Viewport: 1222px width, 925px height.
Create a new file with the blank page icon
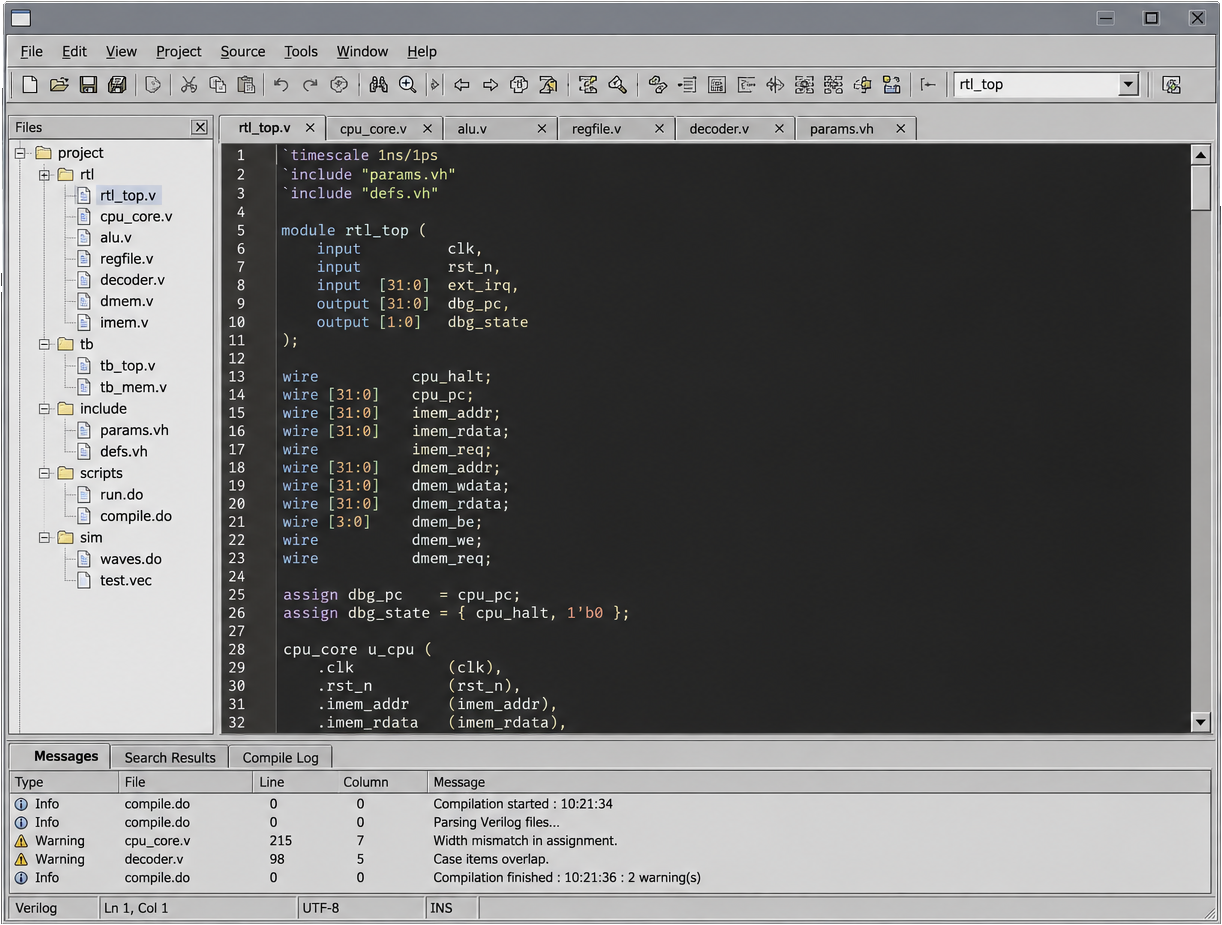point(30,85)
